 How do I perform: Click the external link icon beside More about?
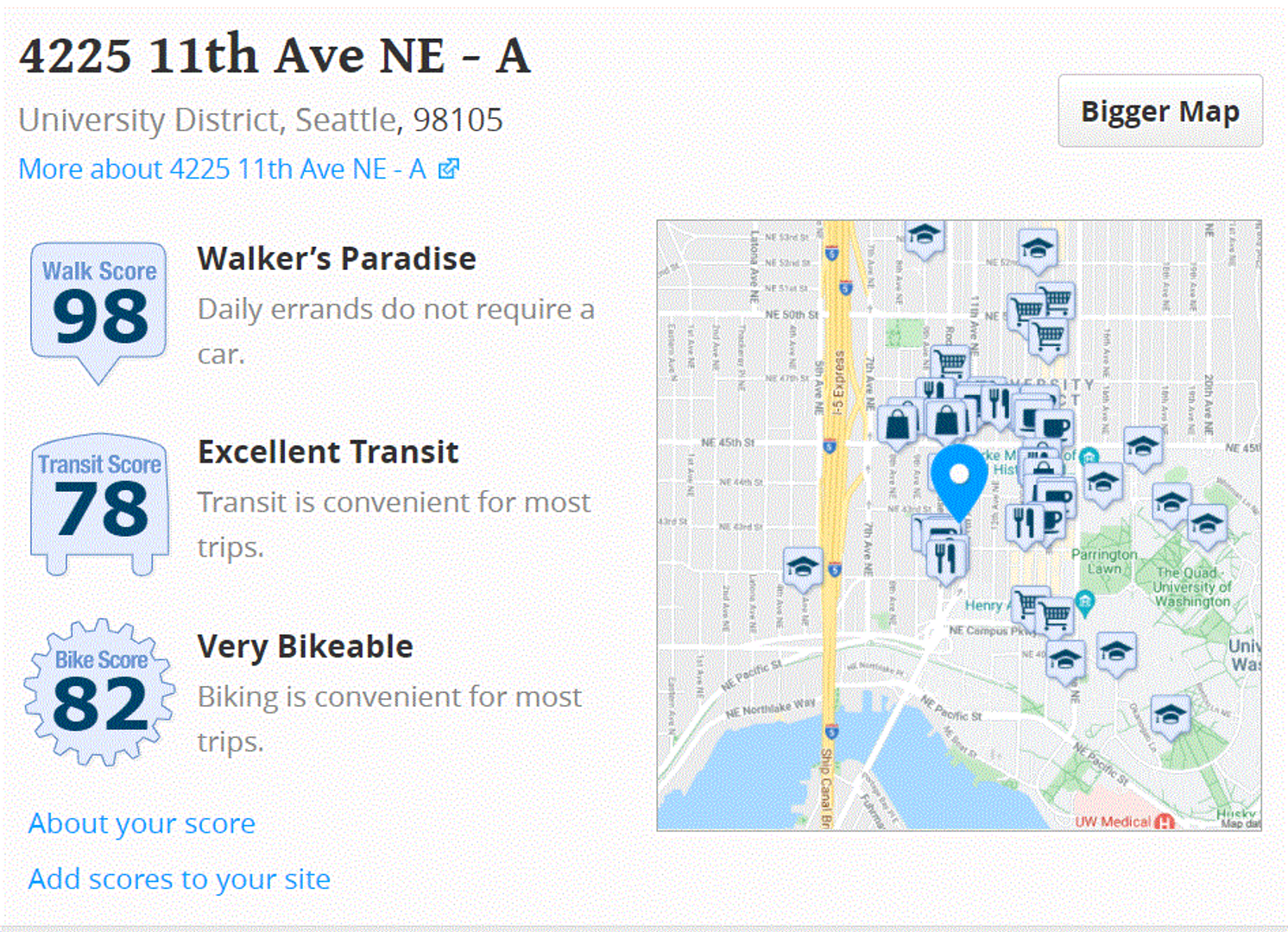[x=448, y=169]
